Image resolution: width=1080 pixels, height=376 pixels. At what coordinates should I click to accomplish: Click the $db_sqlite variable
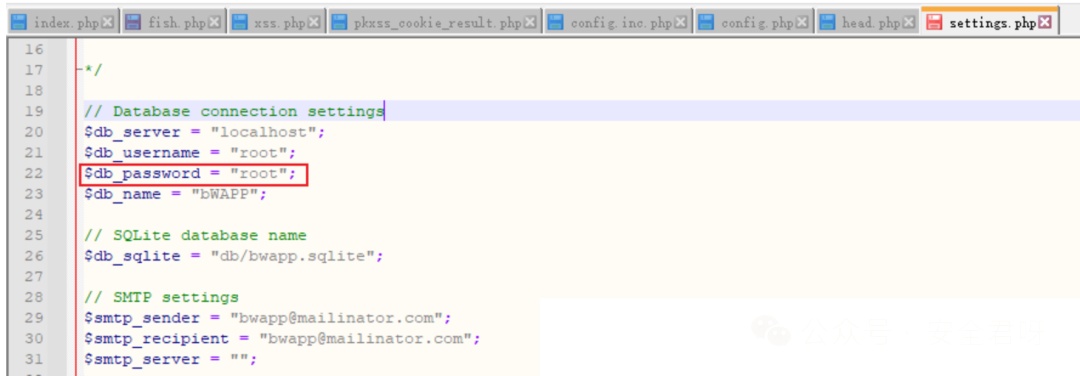tap(132, 256)
